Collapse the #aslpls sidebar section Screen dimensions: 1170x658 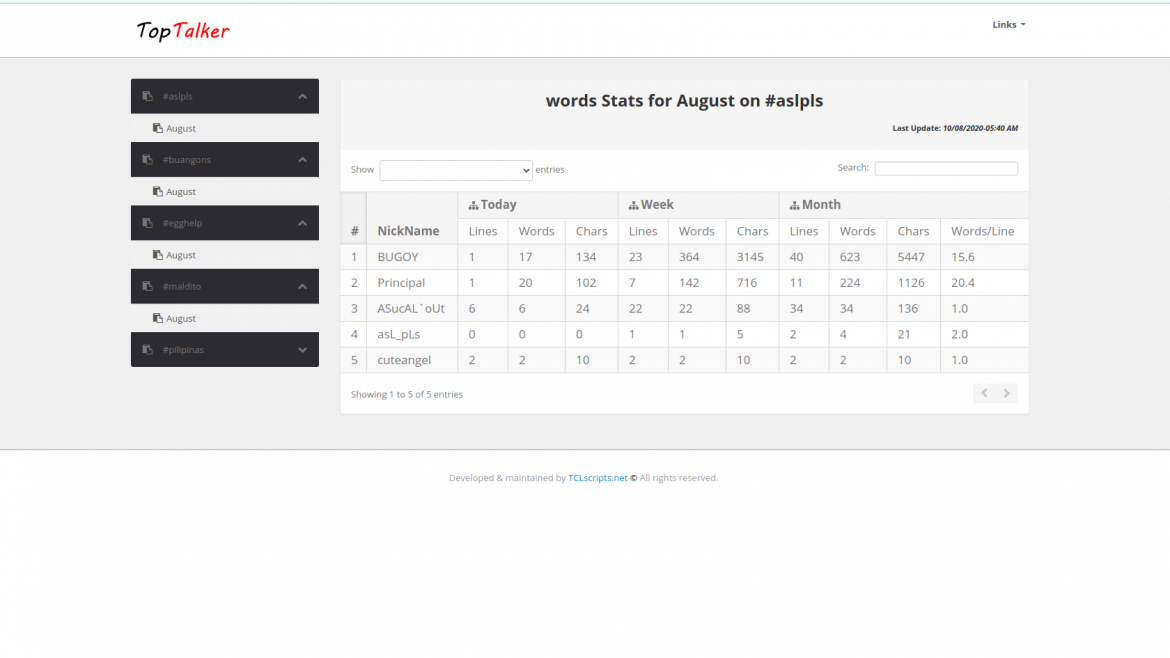pos(302,96)
